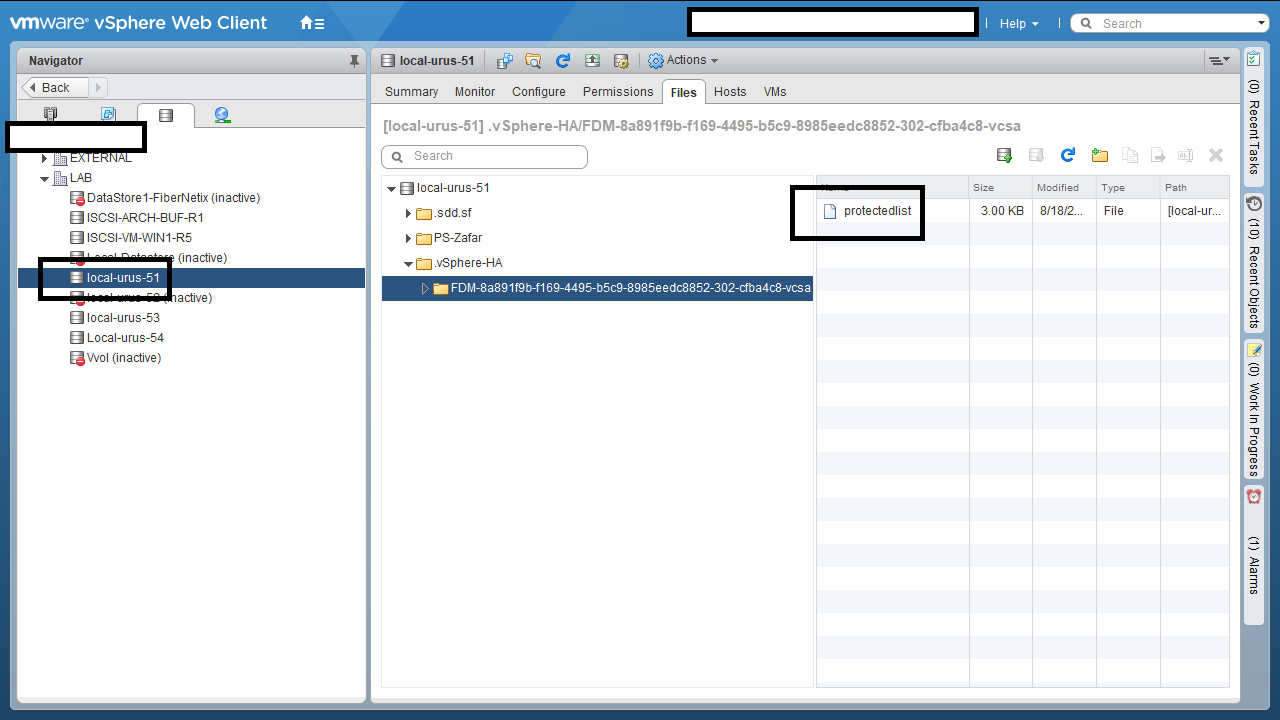The width and height of the screenshot is (1280, 720).
Task: Expand the FDM-8a891f9b folder arrow
Action: [425, 288]
